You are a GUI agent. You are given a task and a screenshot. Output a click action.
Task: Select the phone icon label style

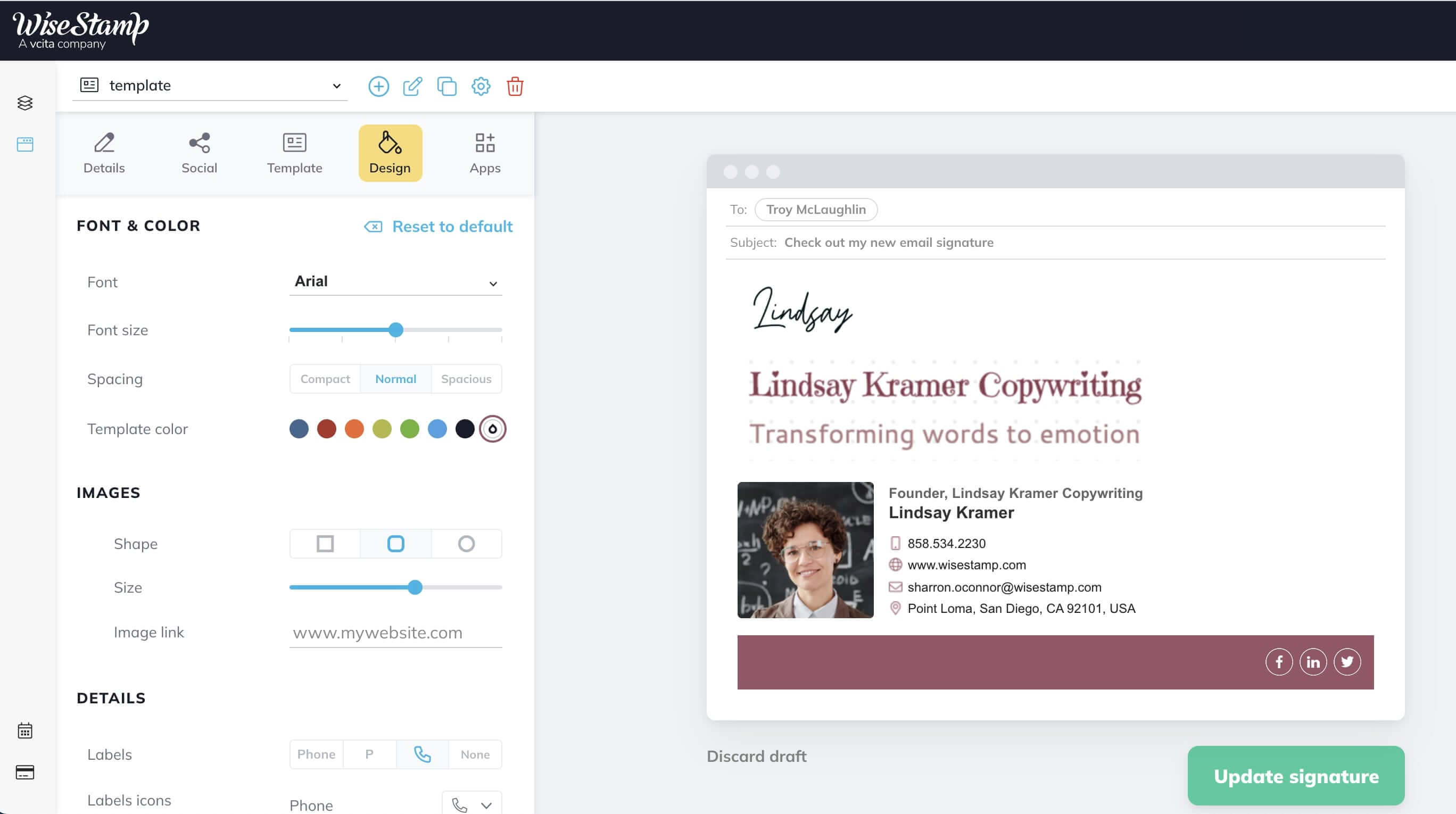click(421, 753)
